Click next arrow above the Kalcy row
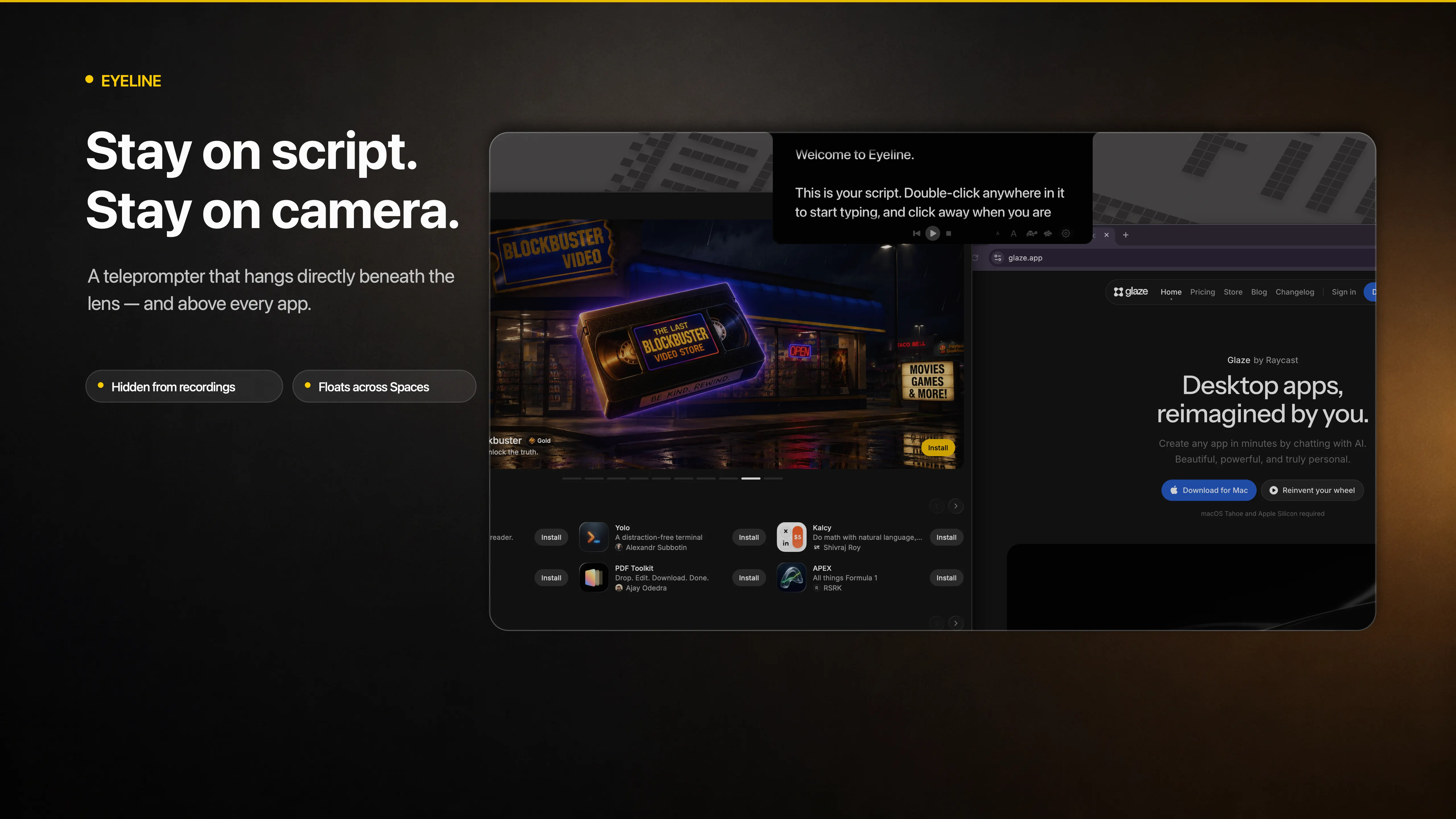 coord(956,506)
